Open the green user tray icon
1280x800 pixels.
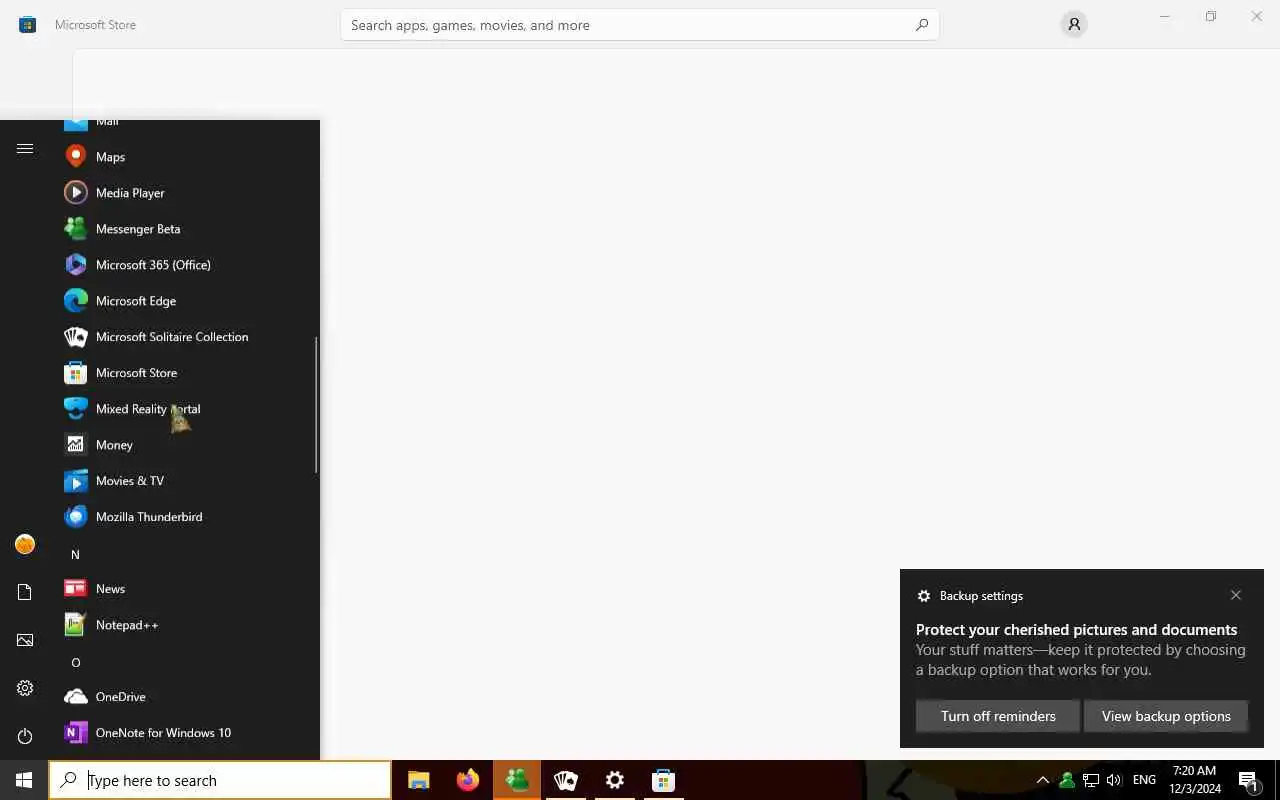(1067, 780)
